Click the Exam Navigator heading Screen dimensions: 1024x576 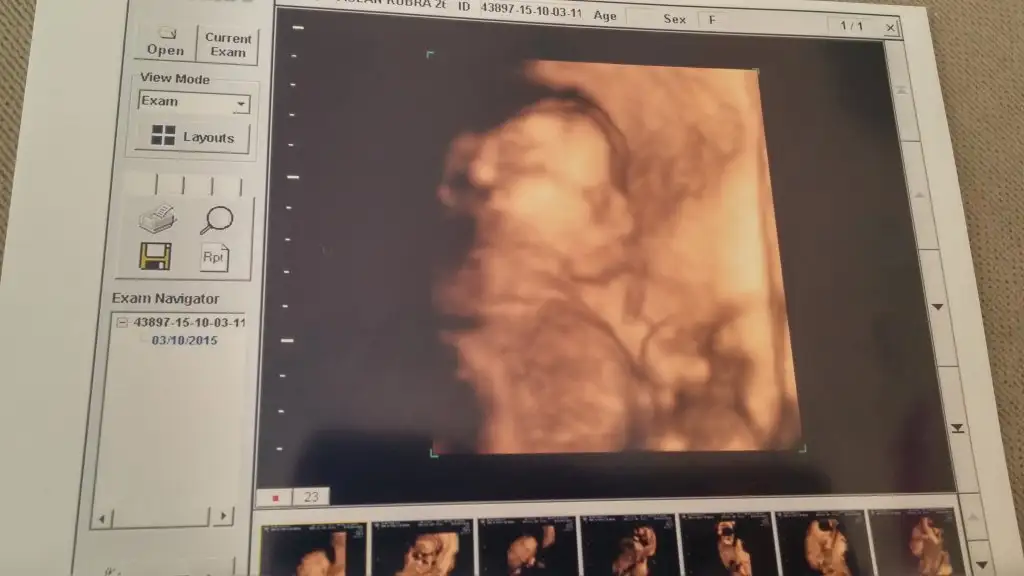tap(165, 298)
